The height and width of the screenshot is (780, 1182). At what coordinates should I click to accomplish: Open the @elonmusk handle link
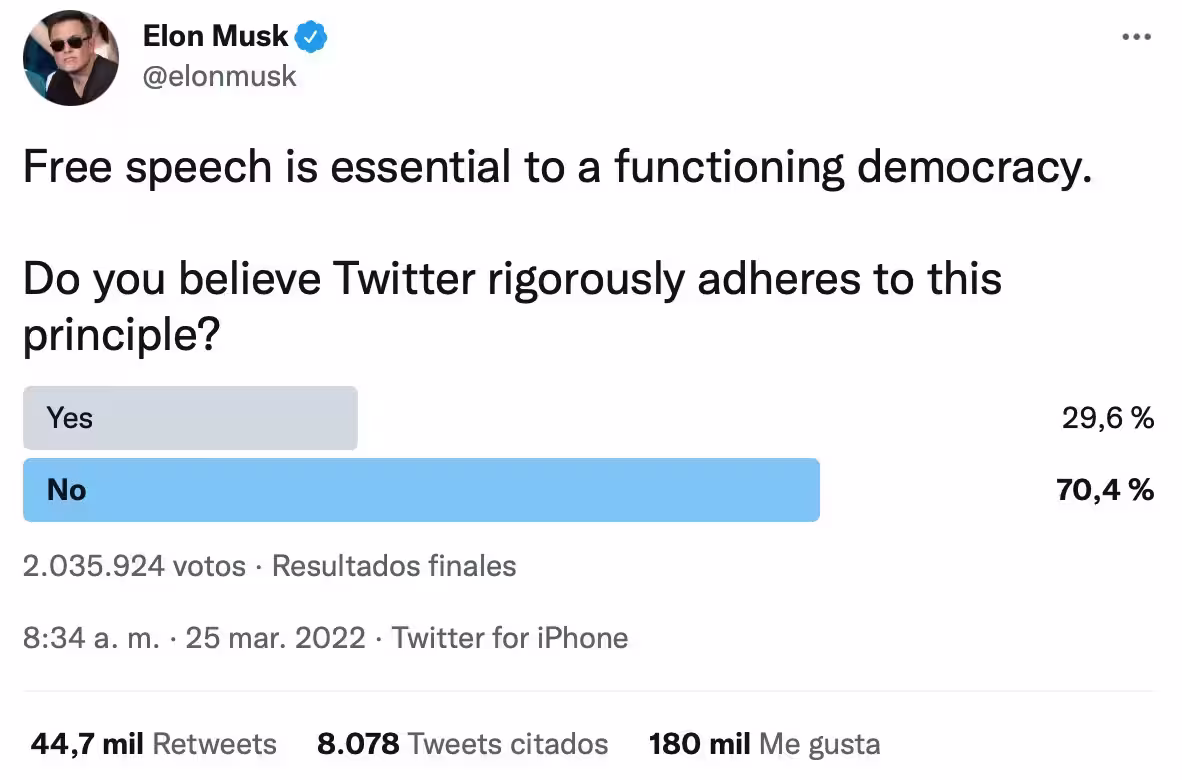click(219, 76)
